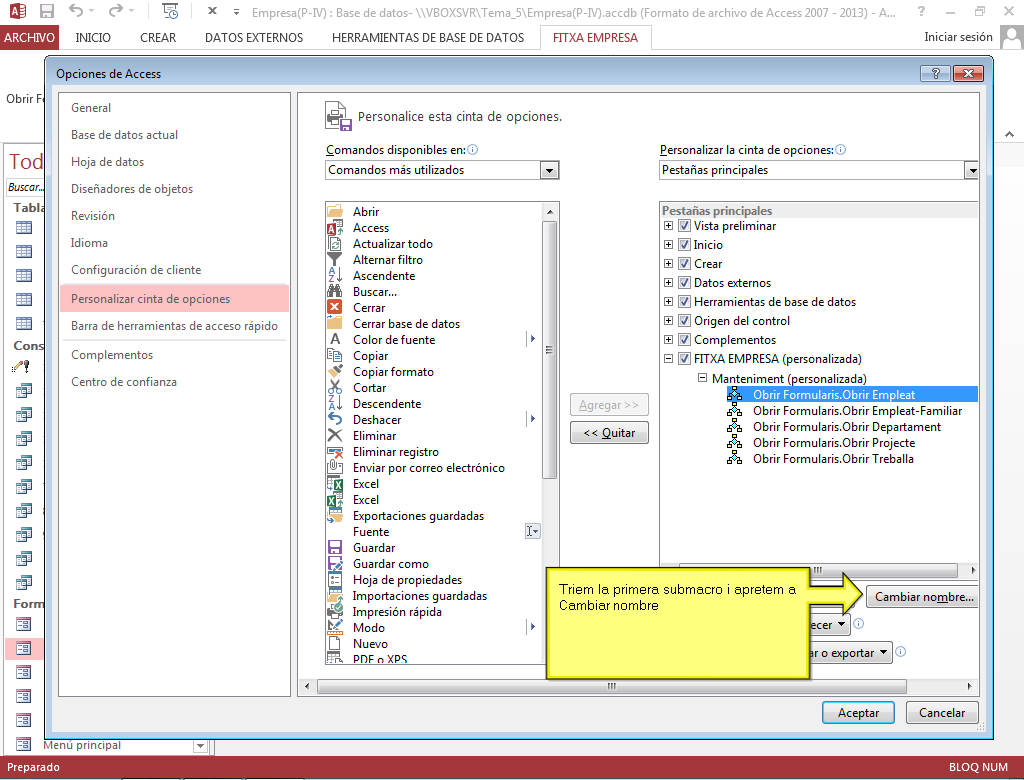The image size is (1024, 780).
Task: Click the Actualizar todo icon
Action: pos(334,244)
